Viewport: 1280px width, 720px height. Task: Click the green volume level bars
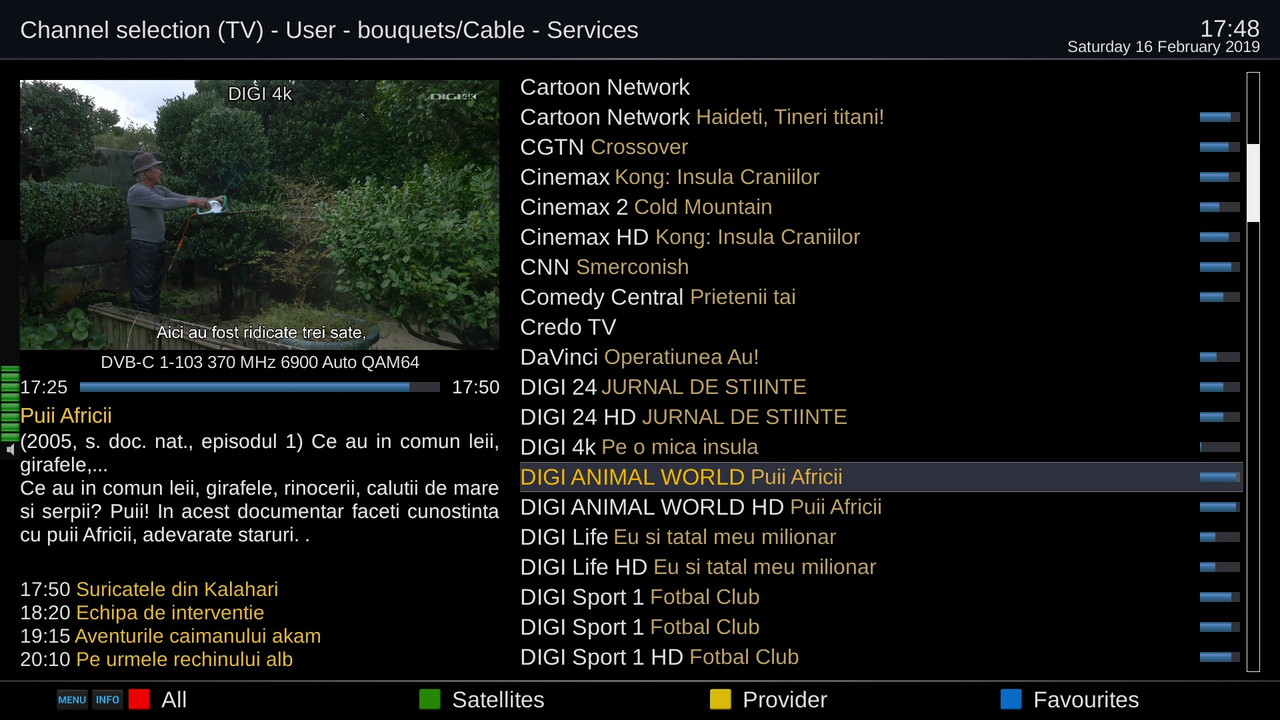10,404
